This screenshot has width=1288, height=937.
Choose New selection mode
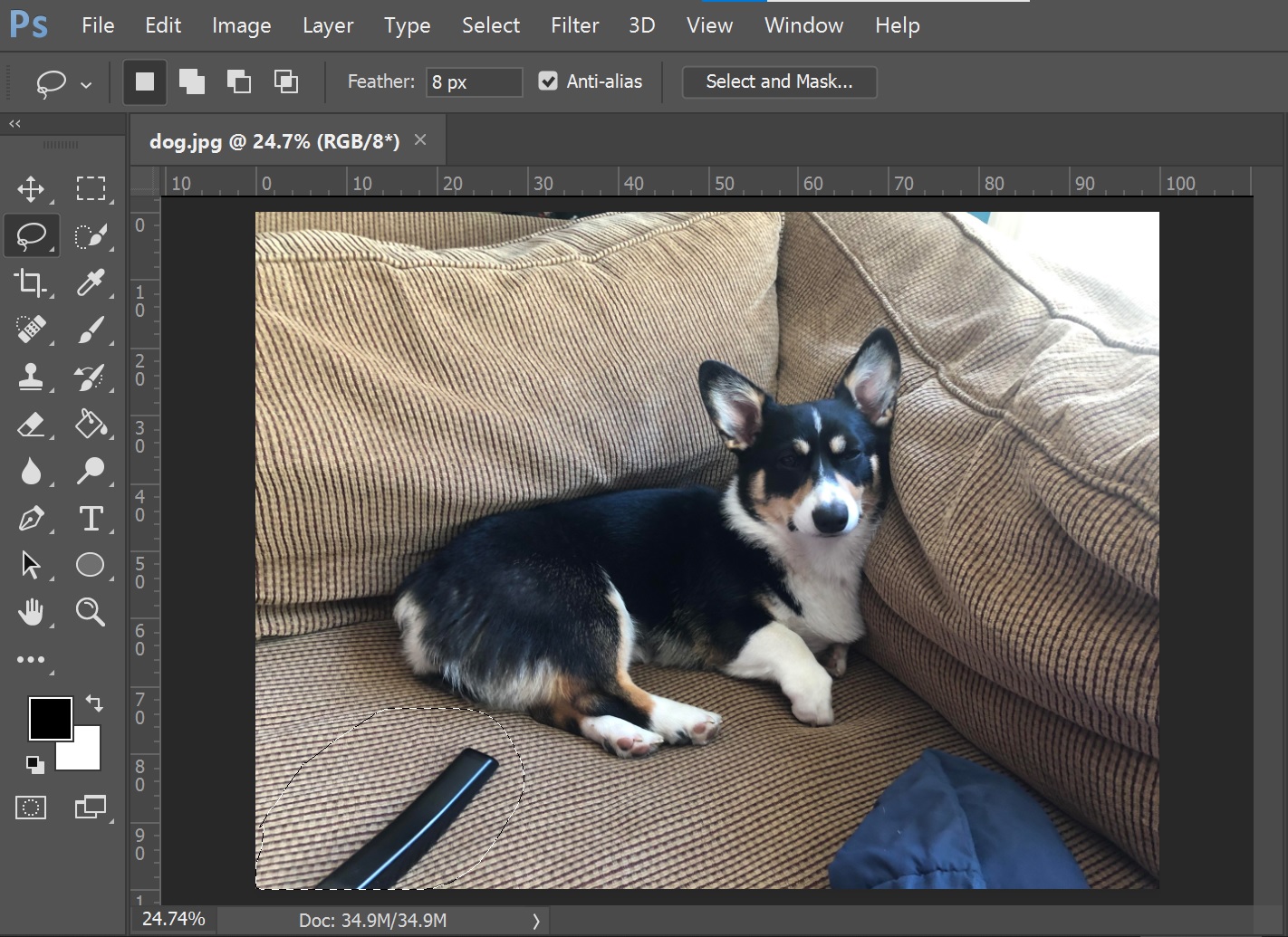[x=145, y=81]
